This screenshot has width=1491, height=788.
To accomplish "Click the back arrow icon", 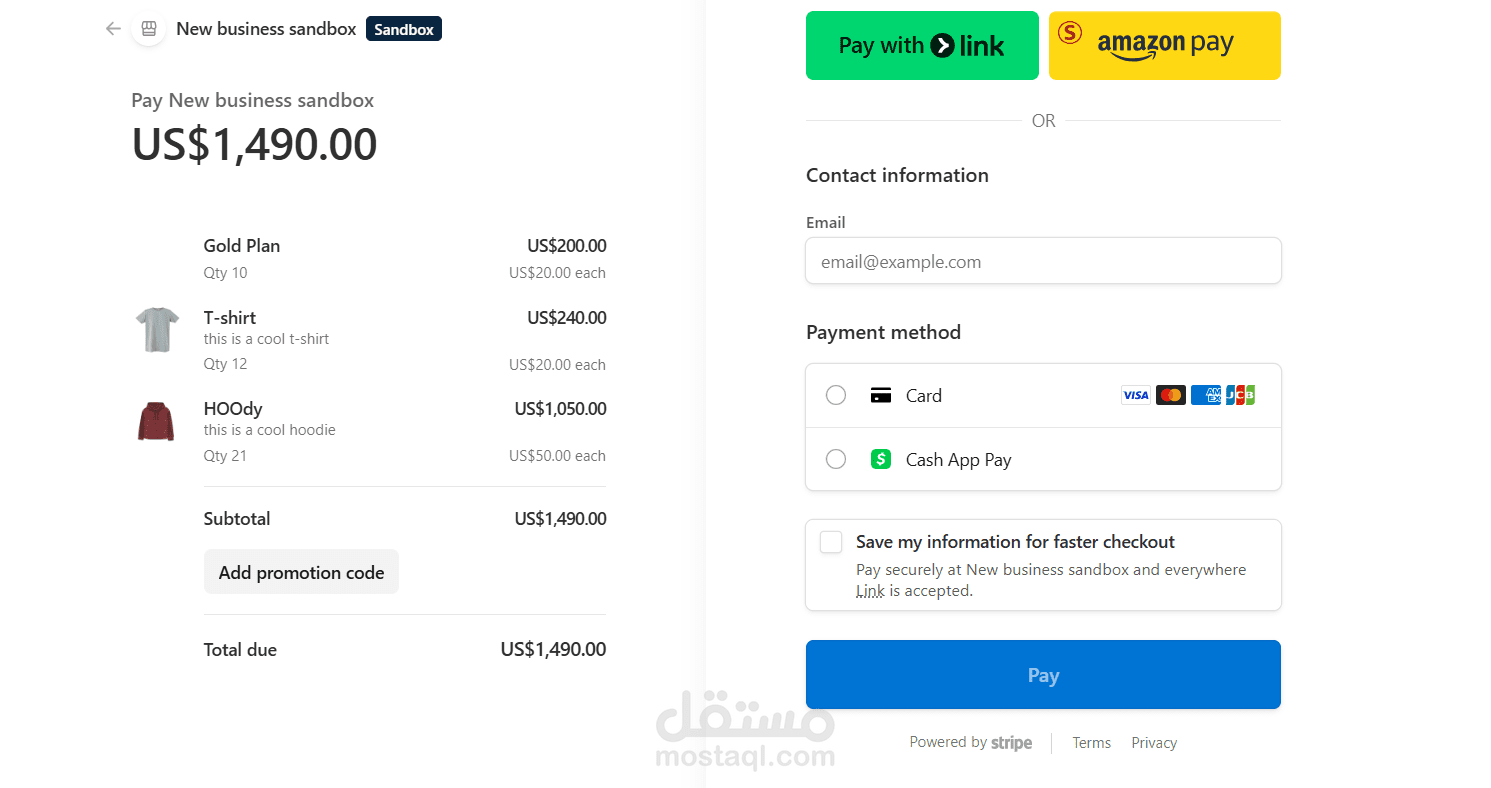I will point(113,29).
